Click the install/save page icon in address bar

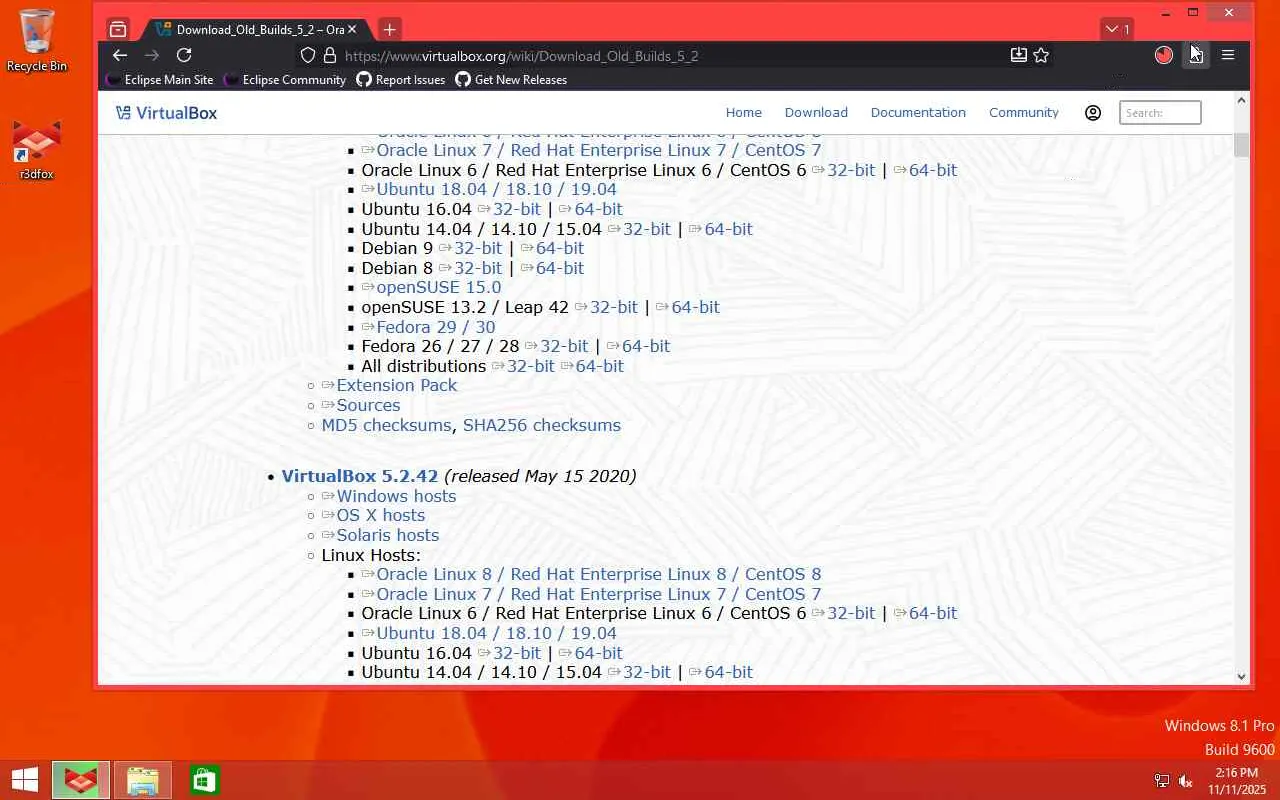(x=1018, y=56)
